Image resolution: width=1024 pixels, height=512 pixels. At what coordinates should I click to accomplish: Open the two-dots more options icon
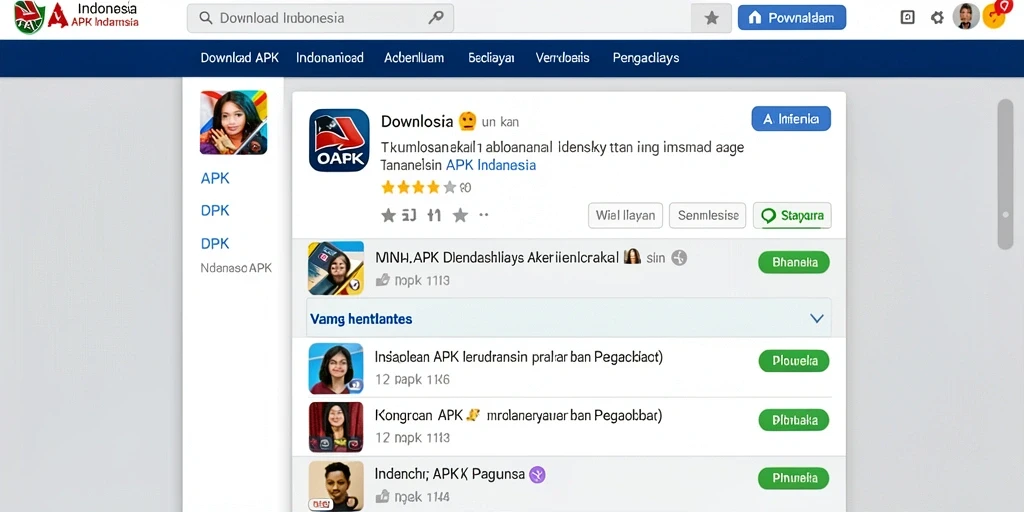[x=484, y=214]
